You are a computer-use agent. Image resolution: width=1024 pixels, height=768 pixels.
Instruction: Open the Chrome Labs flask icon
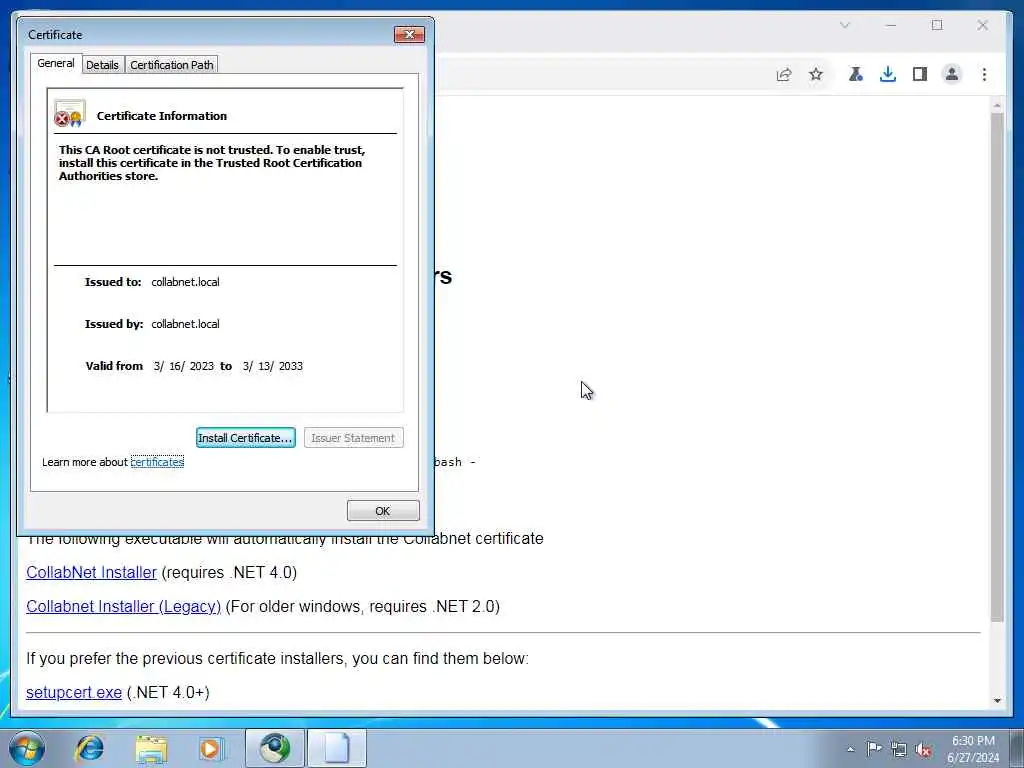pos(856,74)
